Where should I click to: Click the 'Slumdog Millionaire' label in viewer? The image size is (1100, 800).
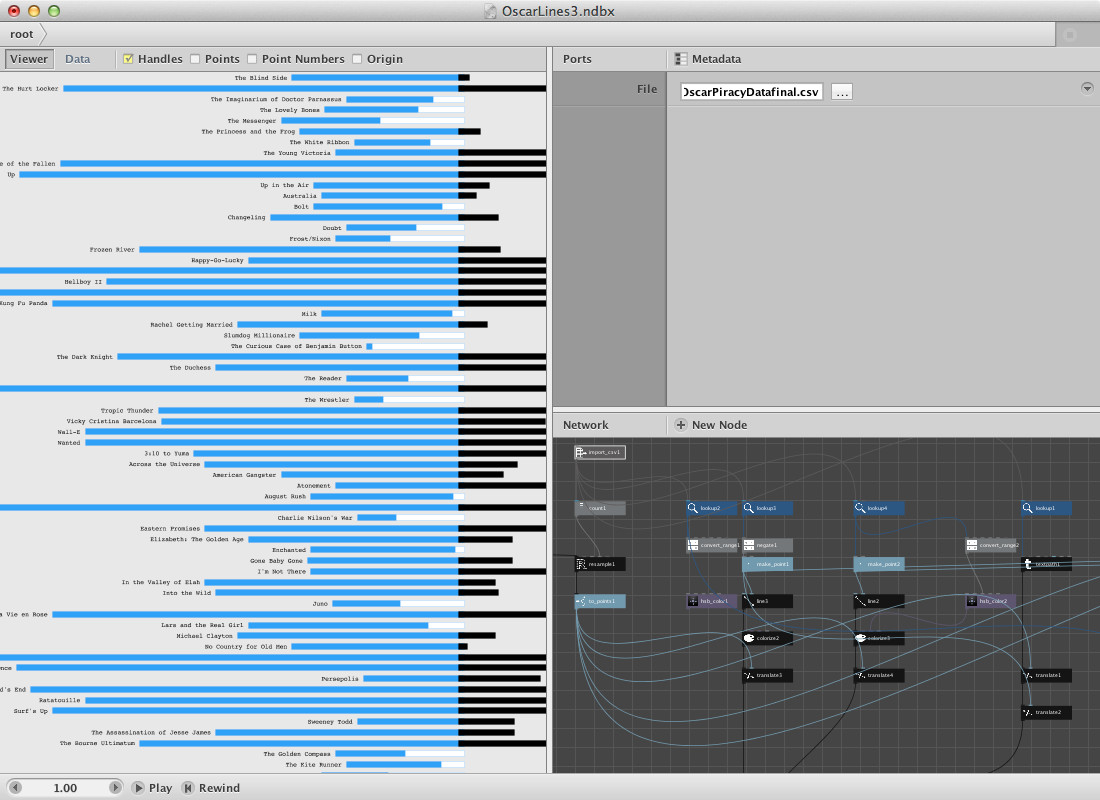[x=260, y=335]
